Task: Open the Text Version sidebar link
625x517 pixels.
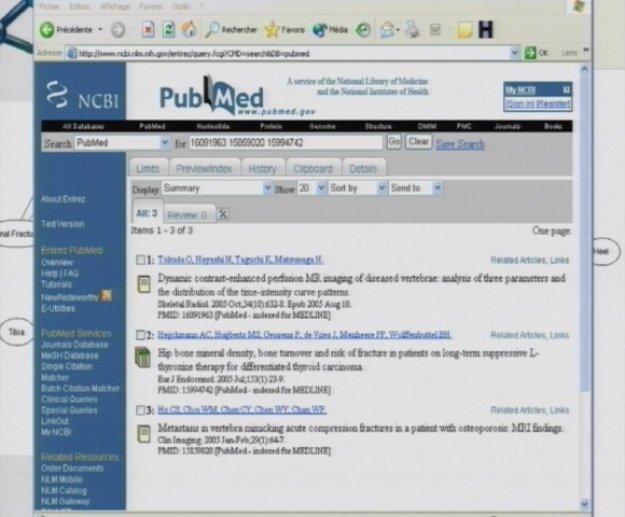Action: tap(63, 224)
